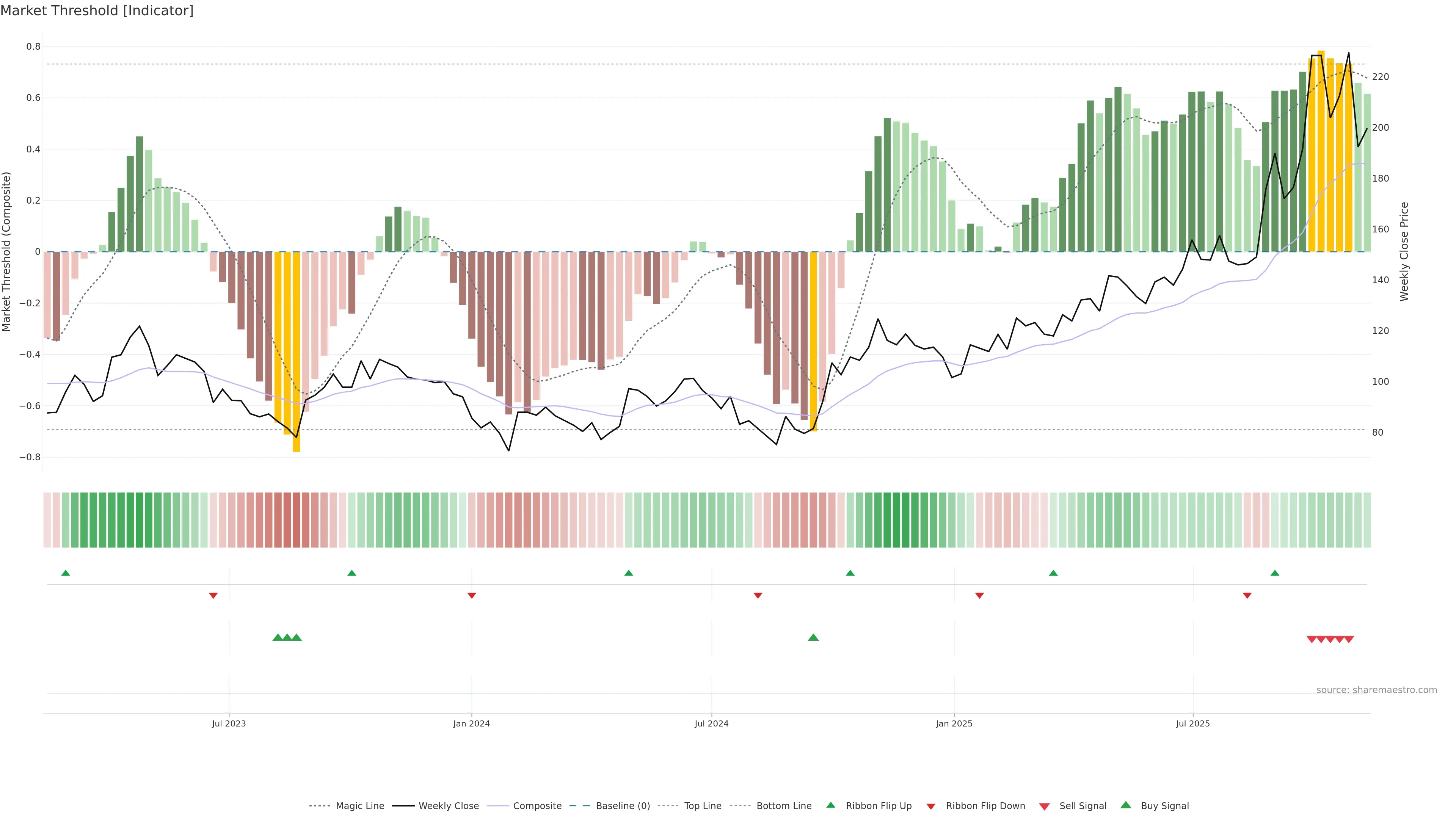Screen dimensions: 1456x819
Task: Click the tallest yellow bar near top right
Action: [x=1321, y=147]
